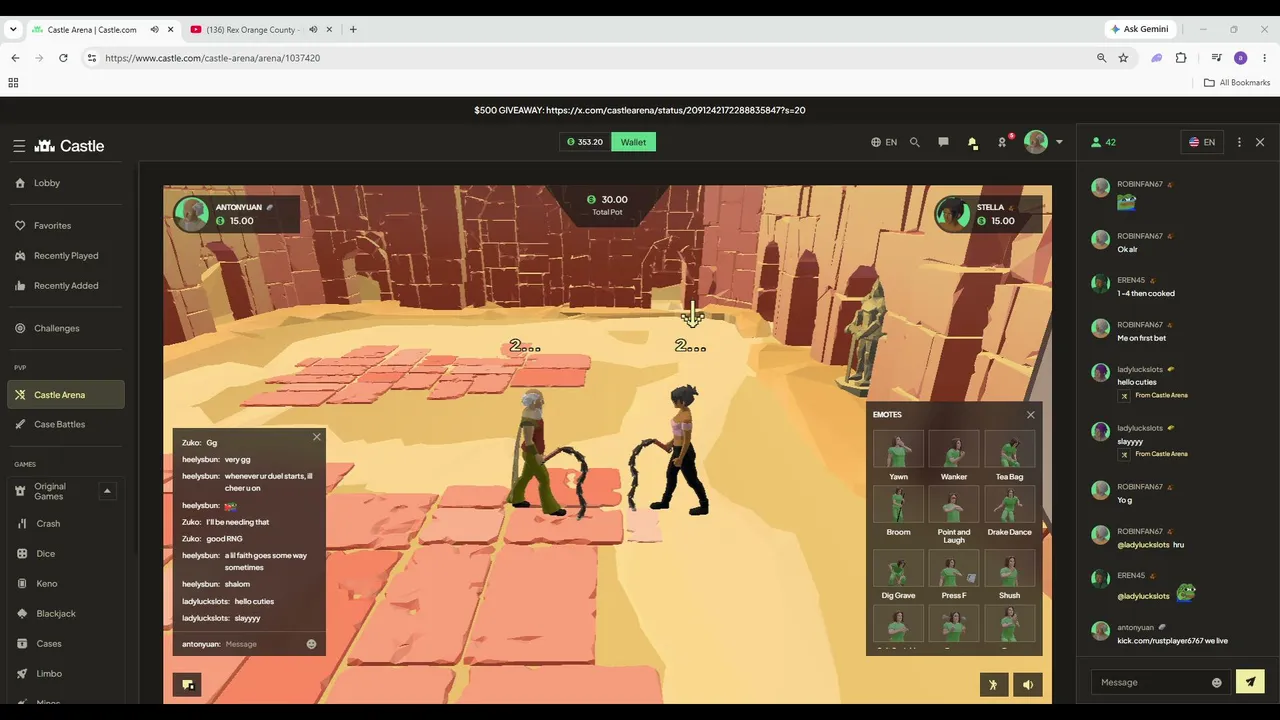Close the chat side panel

pos(1260,142)
